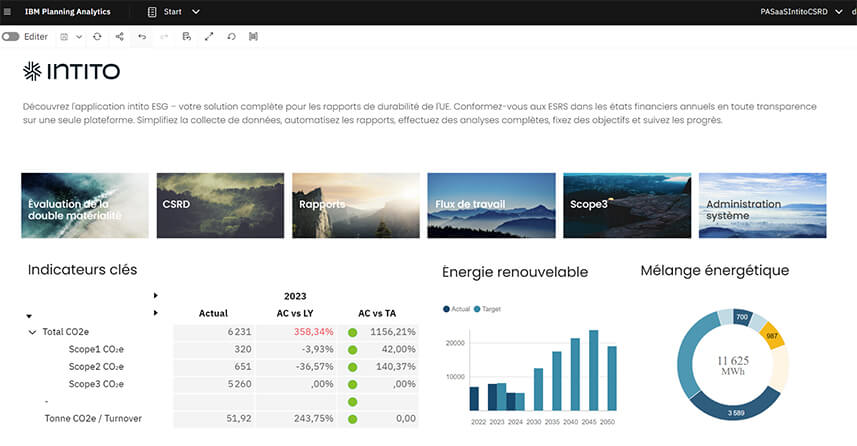Click the yellow 987 donut chart segment
Image resolution: width=857 pixels, height=446 pixels.
[770, 335]
